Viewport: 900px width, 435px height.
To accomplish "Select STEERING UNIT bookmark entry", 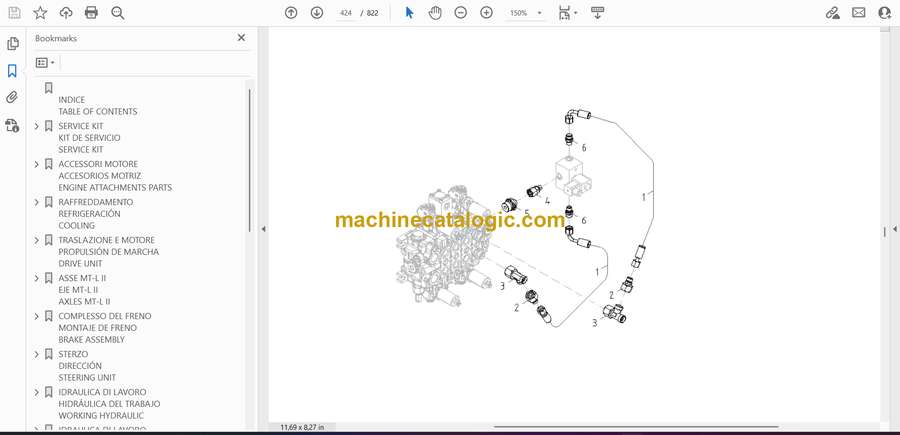I will (x=87, y=378).
